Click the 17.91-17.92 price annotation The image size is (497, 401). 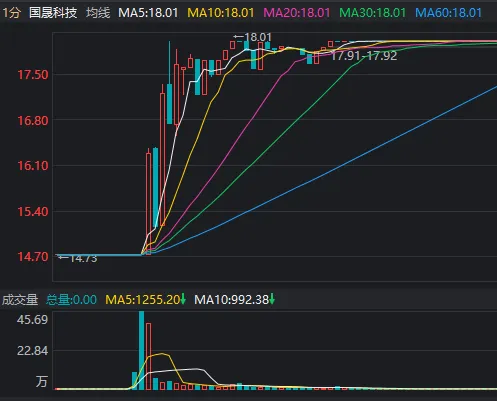pyautogui.click(x=364, y=56)
